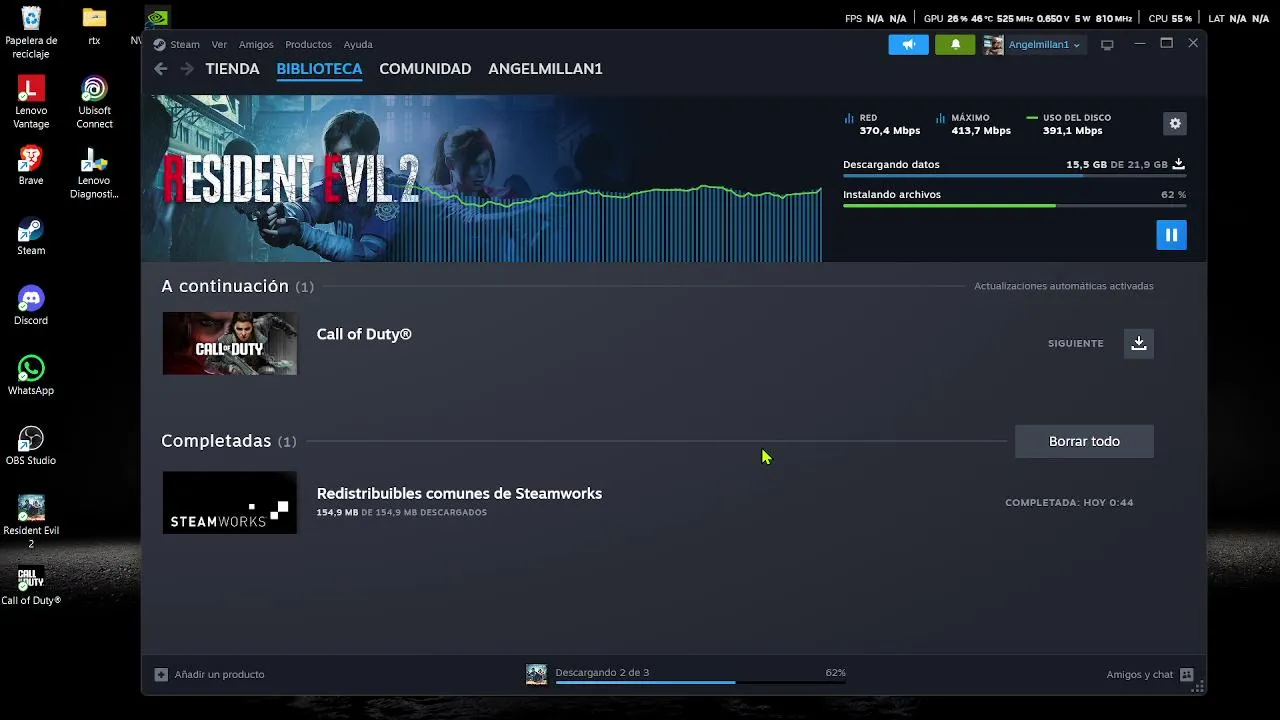Click the RED 370,4 Mbps network stat
The image size is (1280, 720).
883,124
